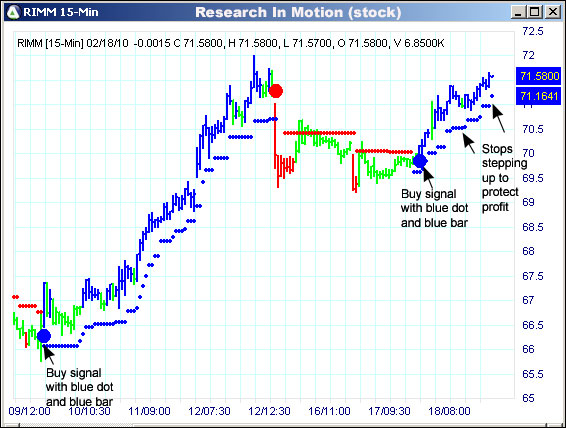Click the blue buy signal dot near 70

pos(420,161)
